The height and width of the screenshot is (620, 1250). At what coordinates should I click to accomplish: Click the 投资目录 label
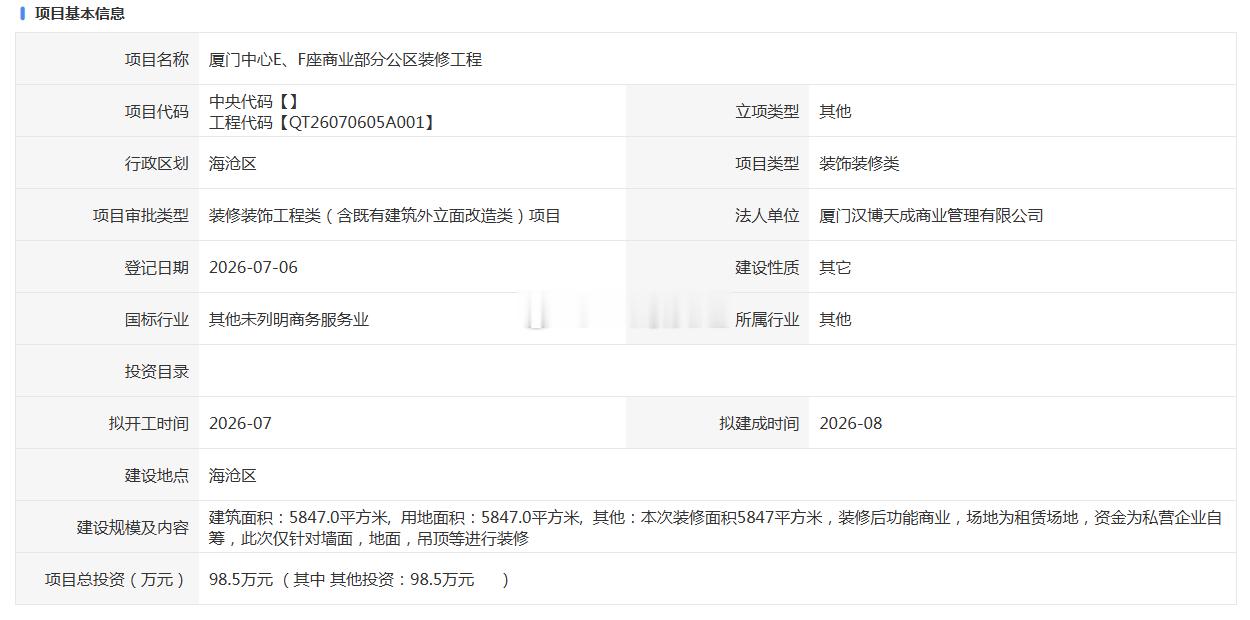(157, 372)
